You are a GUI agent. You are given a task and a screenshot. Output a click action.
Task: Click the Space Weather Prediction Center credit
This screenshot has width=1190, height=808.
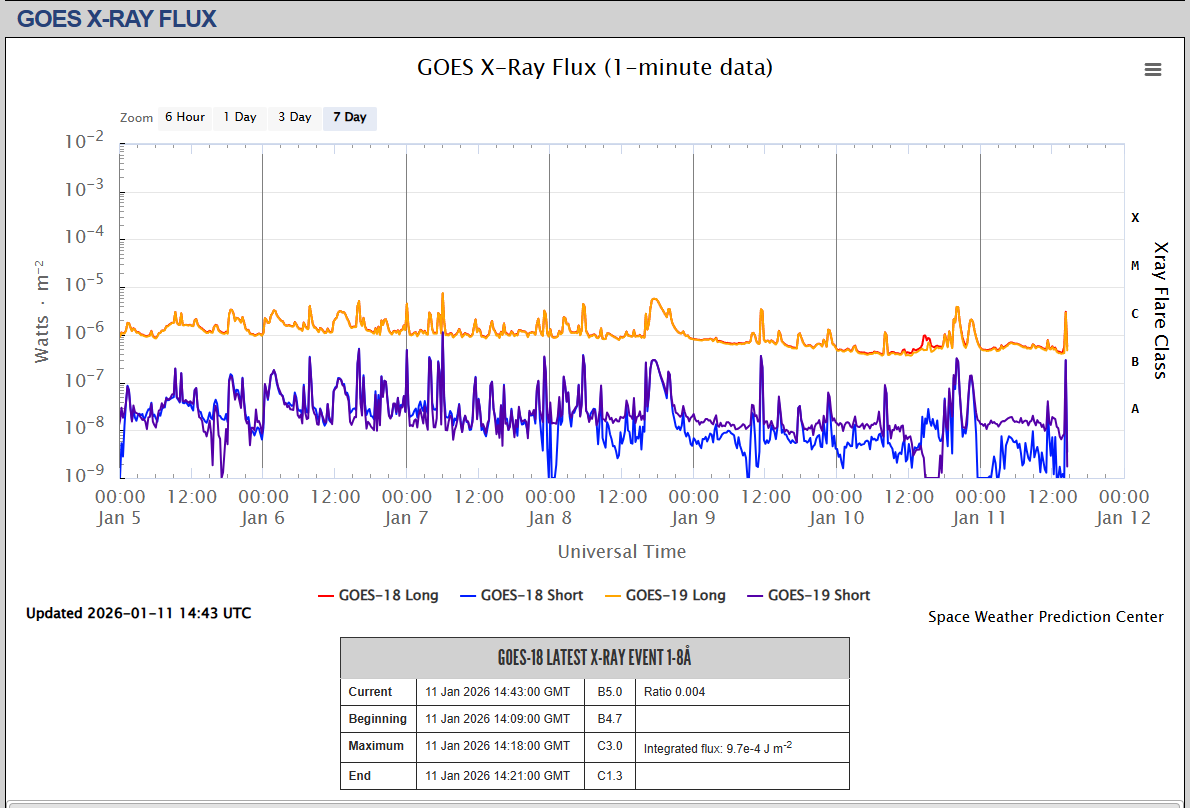coord(1045,617)
